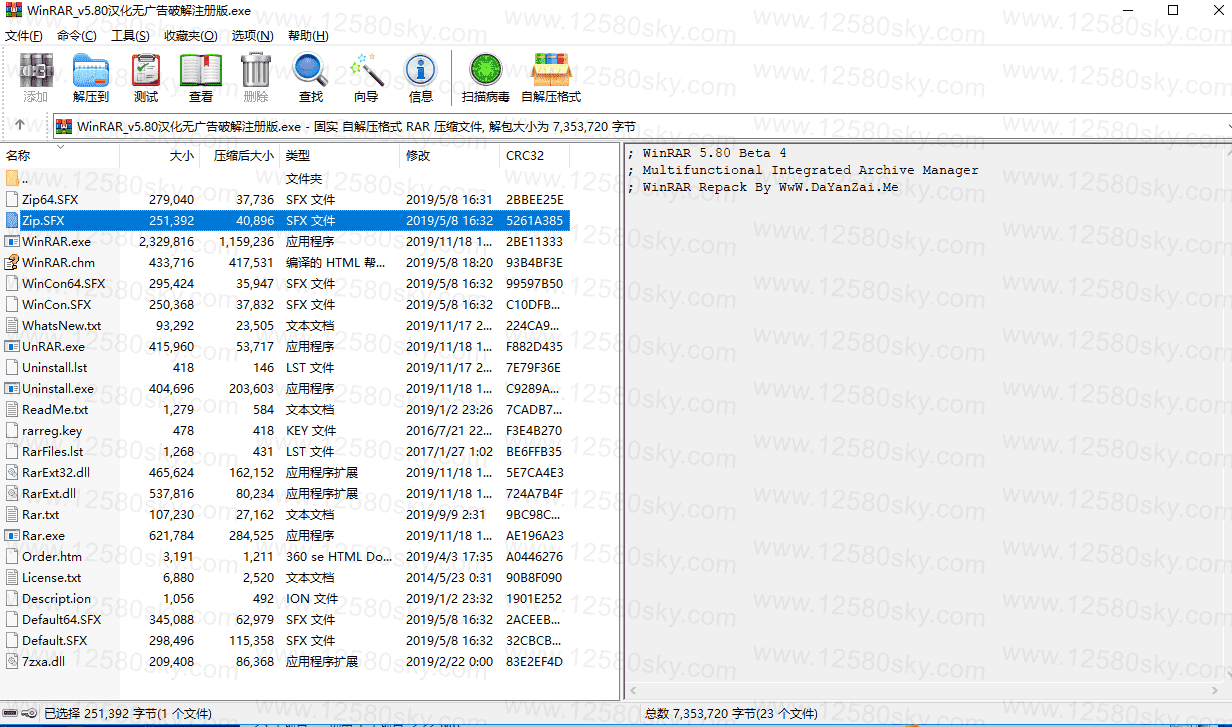Click the 删除 (Delete) toolbar icon
The height and width of the screenshot is (727, 1232).
[x=256, y=70]
